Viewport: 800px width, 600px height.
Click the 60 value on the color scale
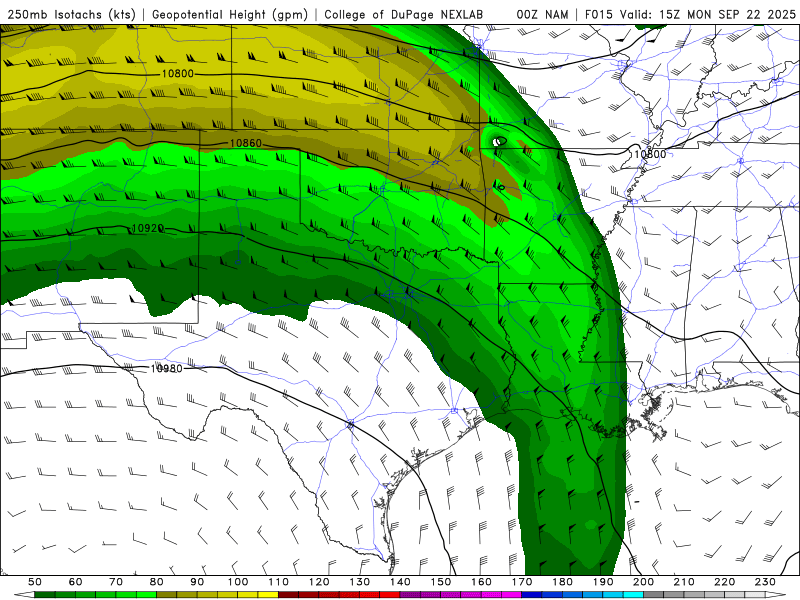click(x=76, y=582)
